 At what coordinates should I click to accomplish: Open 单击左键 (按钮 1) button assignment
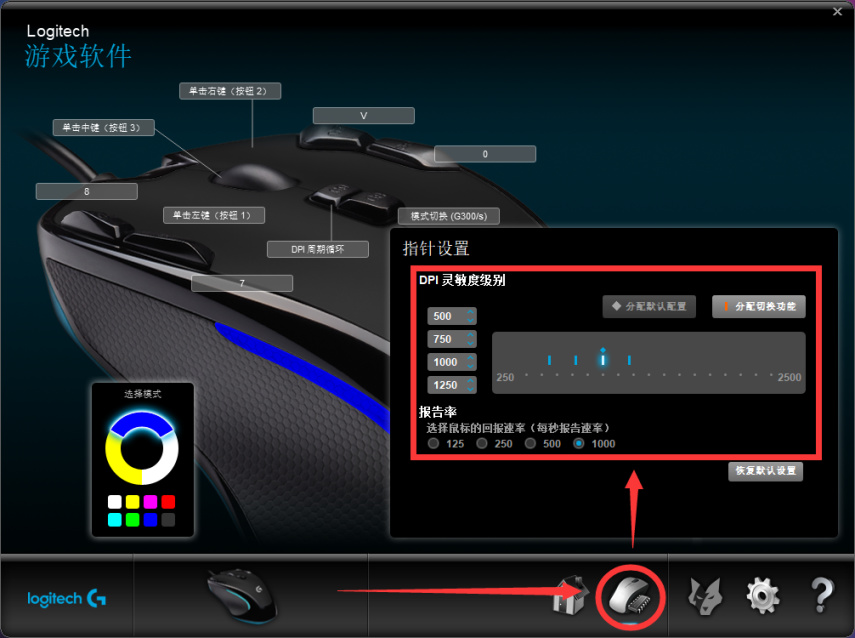[214, 215]
